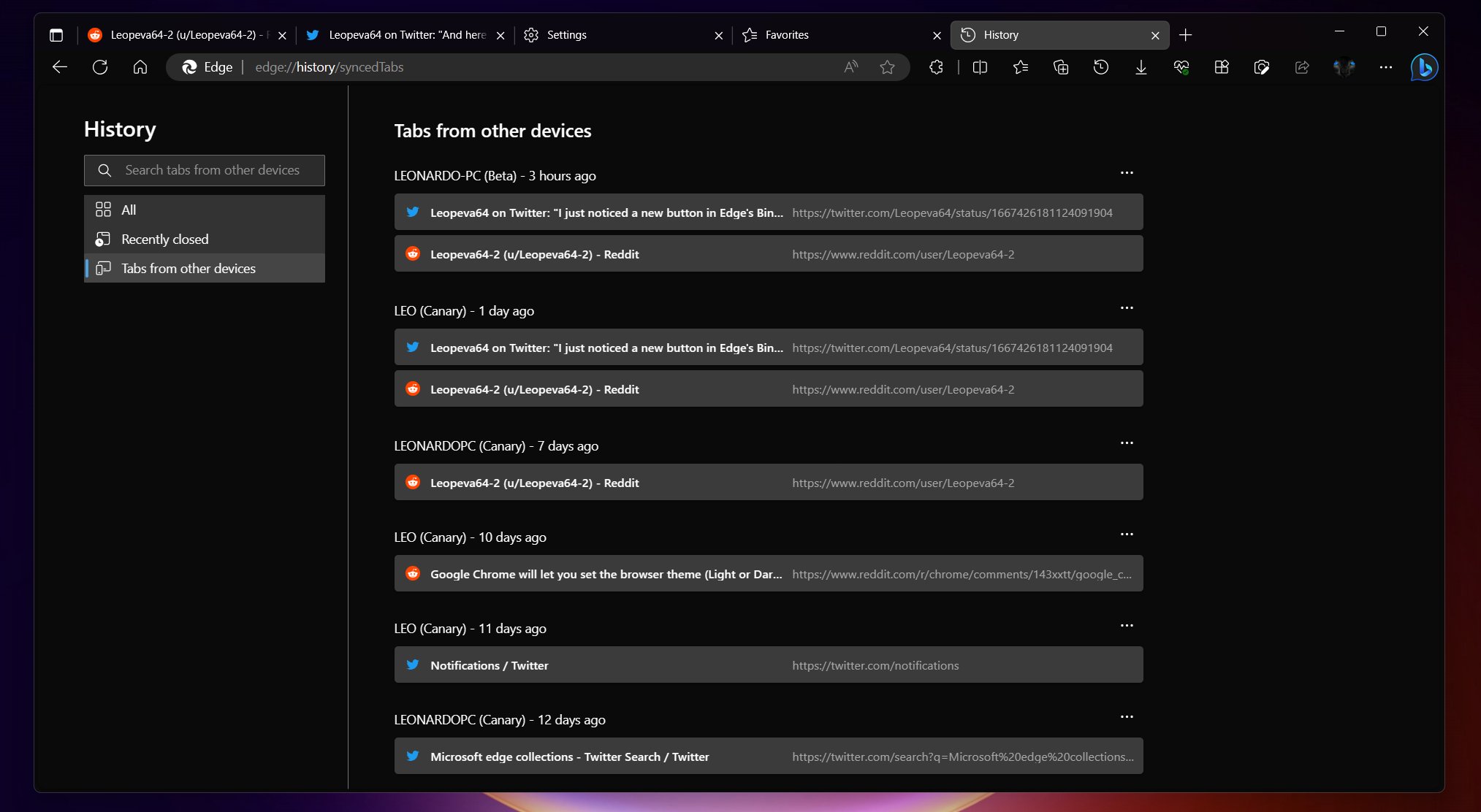1481x812 pixels.
Task: Close the History tab
Action: (x=1155, y=35)
